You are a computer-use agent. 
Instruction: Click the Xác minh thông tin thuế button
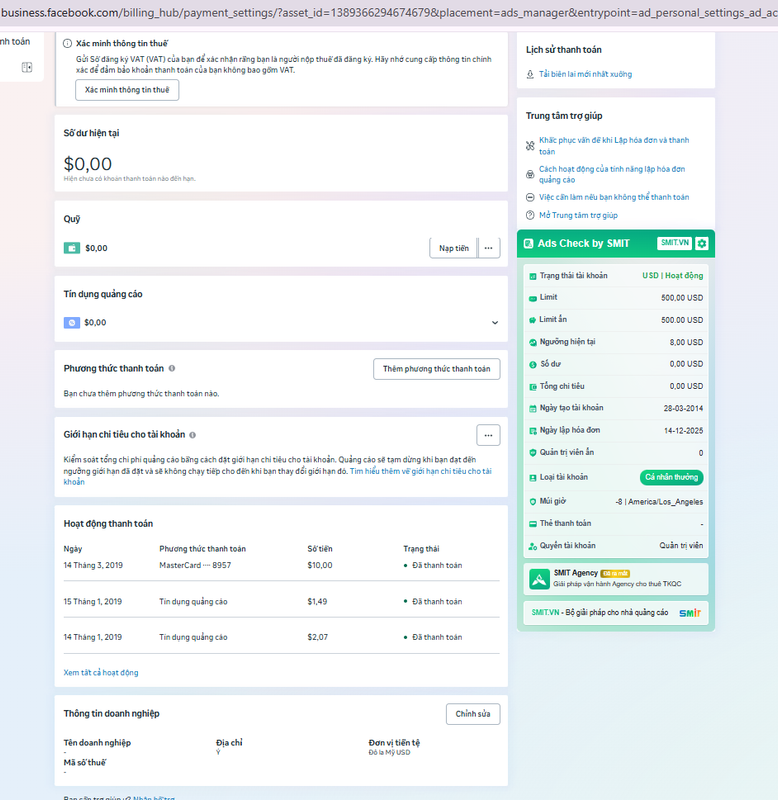(127, 90)
